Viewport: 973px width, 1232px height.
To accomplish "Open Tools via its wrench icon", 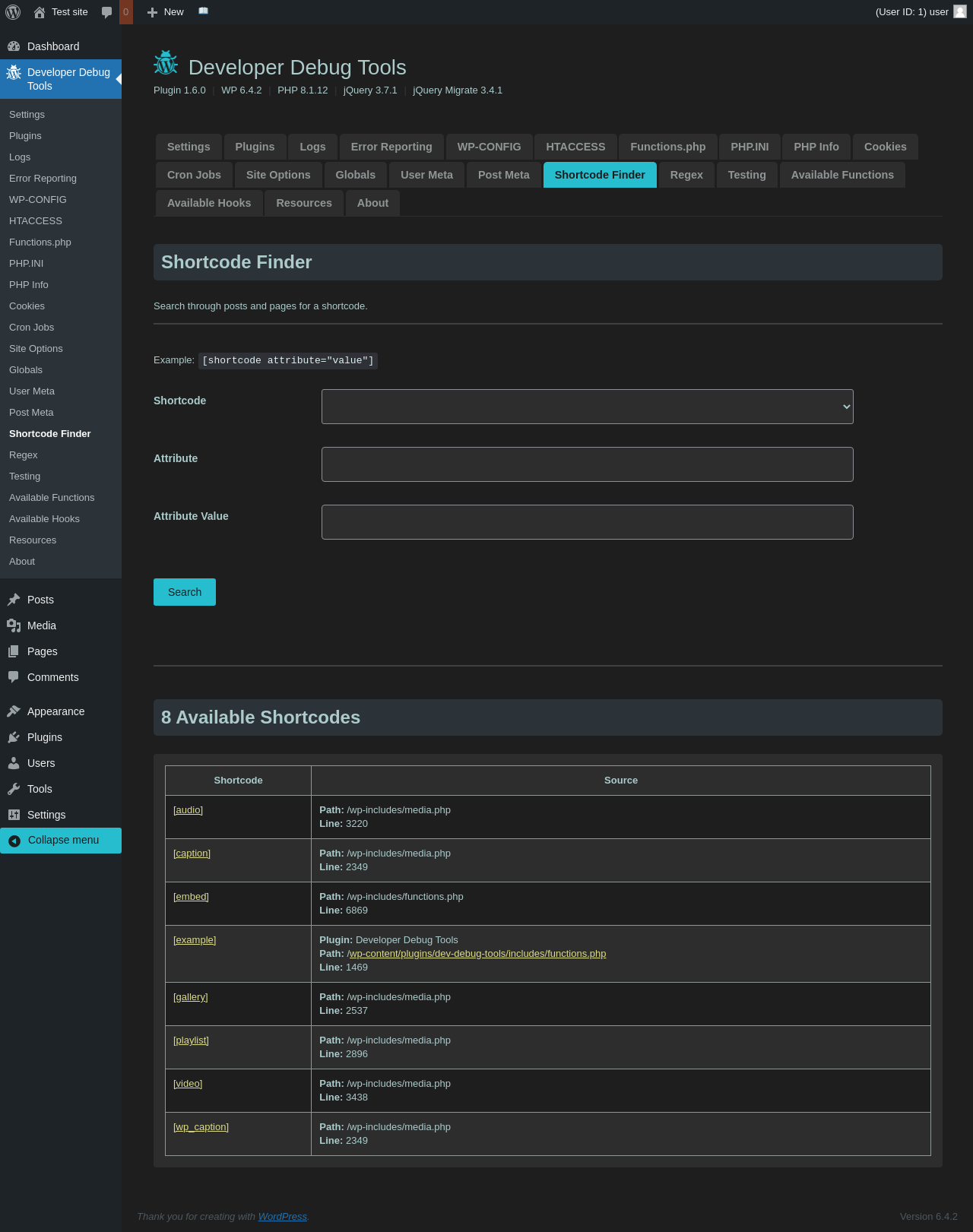I will 14,789.
